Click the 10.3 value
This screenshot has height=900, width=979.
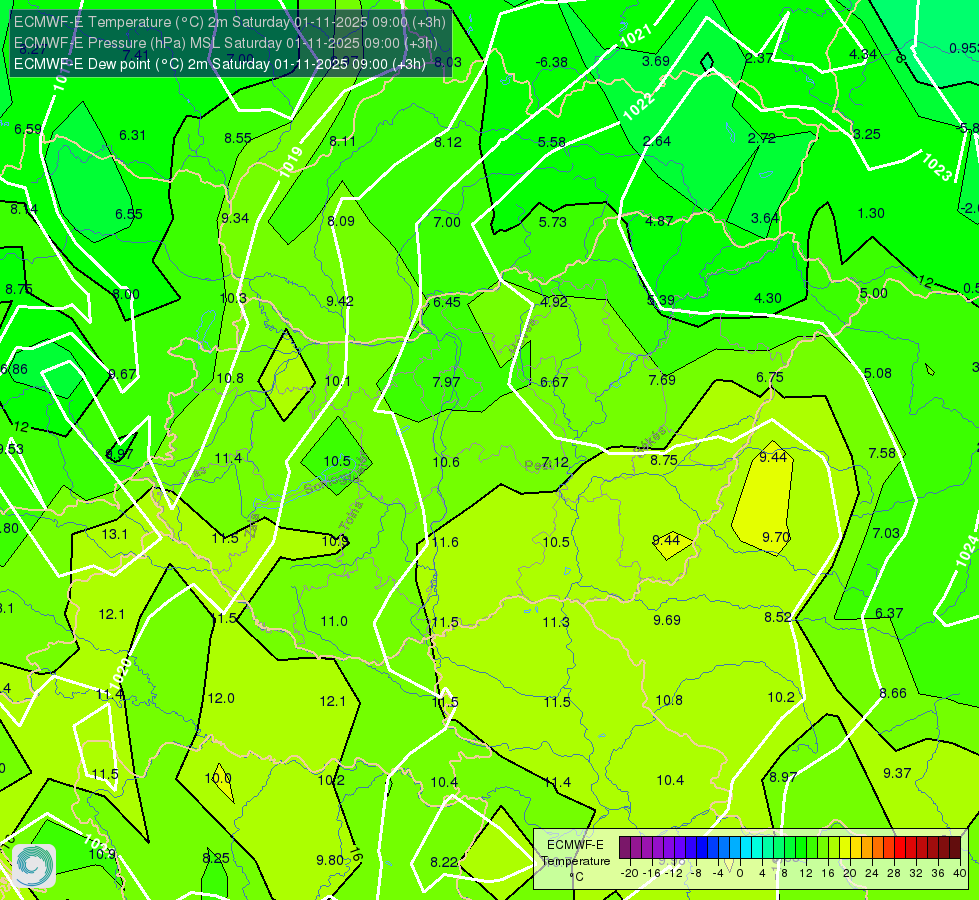(x=233, y=298)
